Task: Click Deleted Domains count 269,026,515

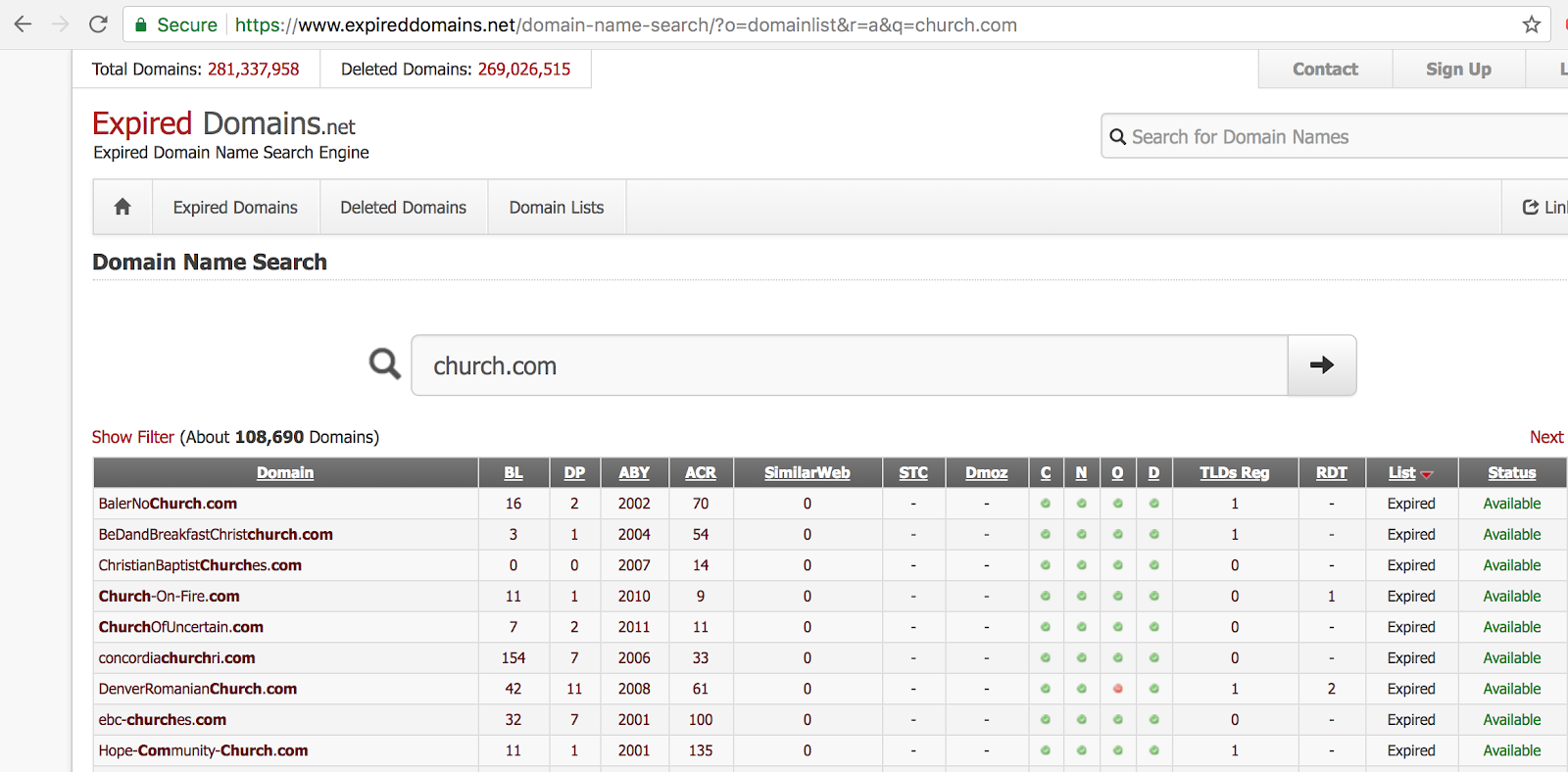Action: 524,70
